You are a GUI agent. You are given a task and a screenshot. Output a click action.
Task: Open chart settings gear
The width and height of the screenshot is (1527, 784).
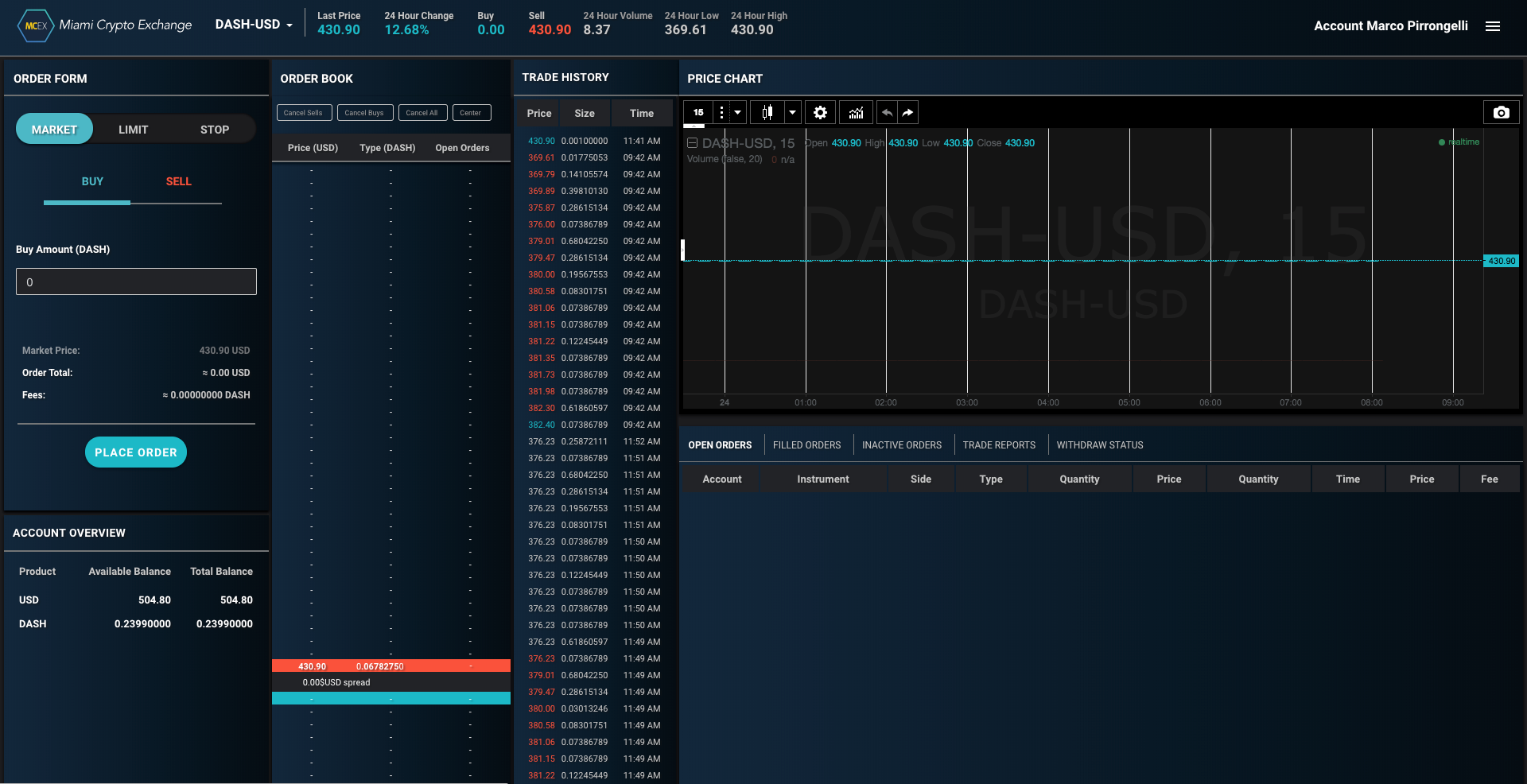point(820,112)
